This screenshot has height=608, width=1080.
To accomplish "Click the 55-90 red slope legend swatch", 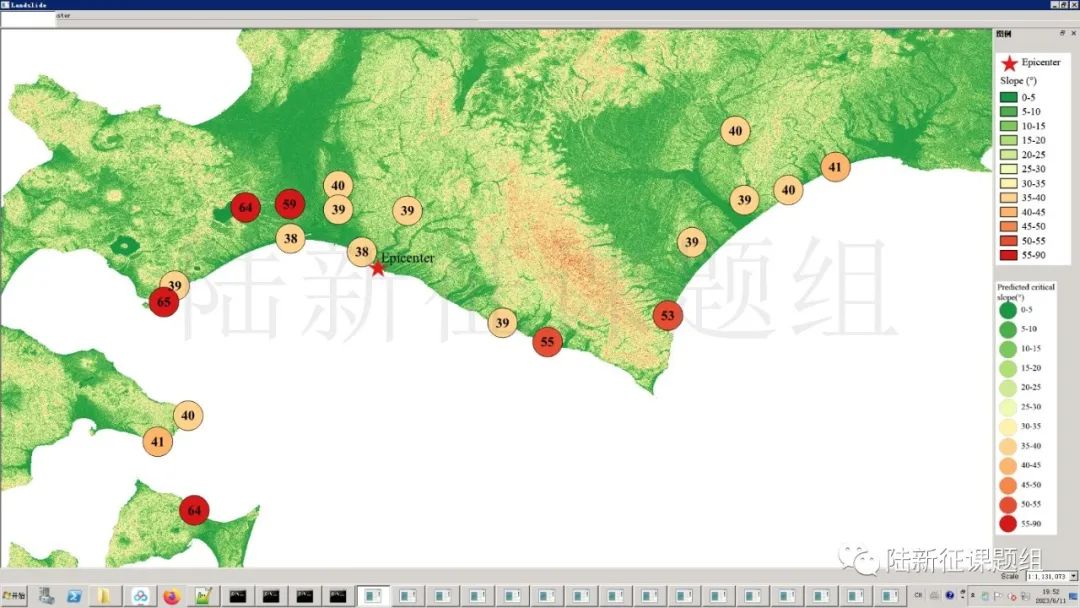I will [1009, 270].
